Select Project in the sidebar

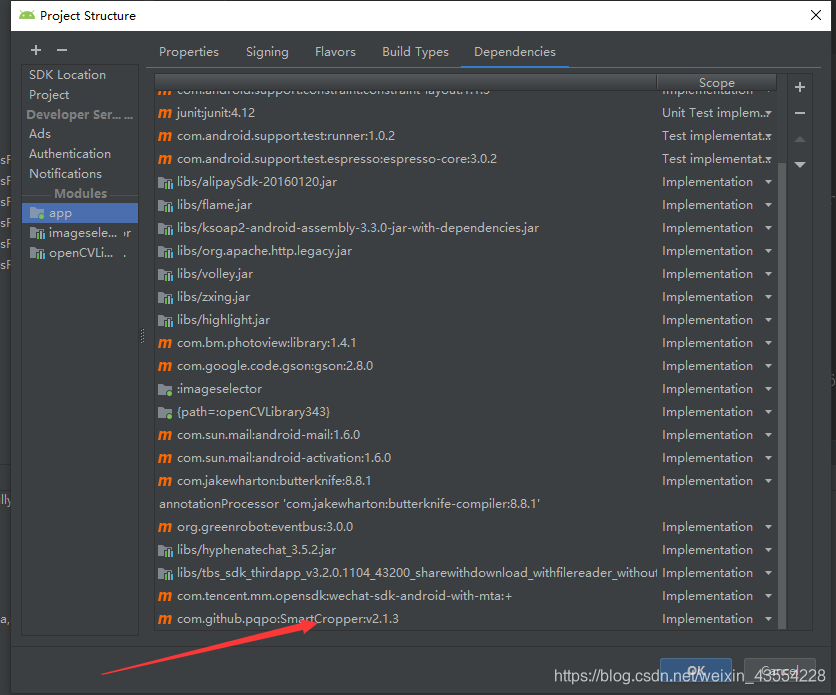click(x=49, y=95)
